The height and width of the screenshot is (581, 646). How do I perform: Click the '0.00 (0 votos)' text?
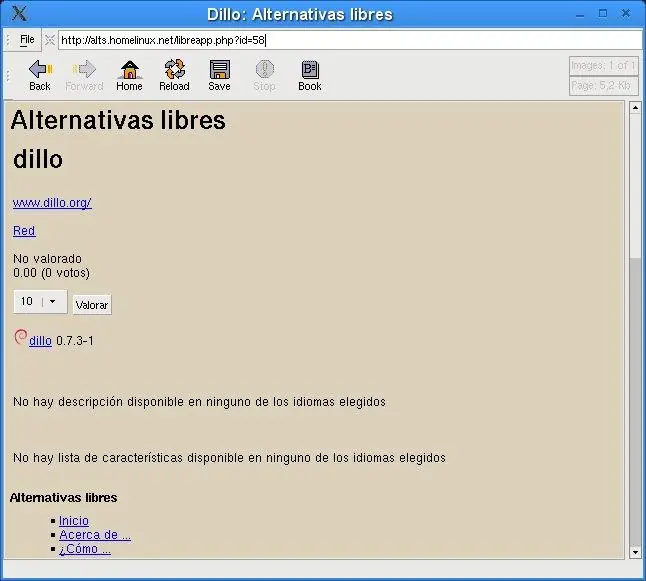pyautogui.click(x=51, y=273)
